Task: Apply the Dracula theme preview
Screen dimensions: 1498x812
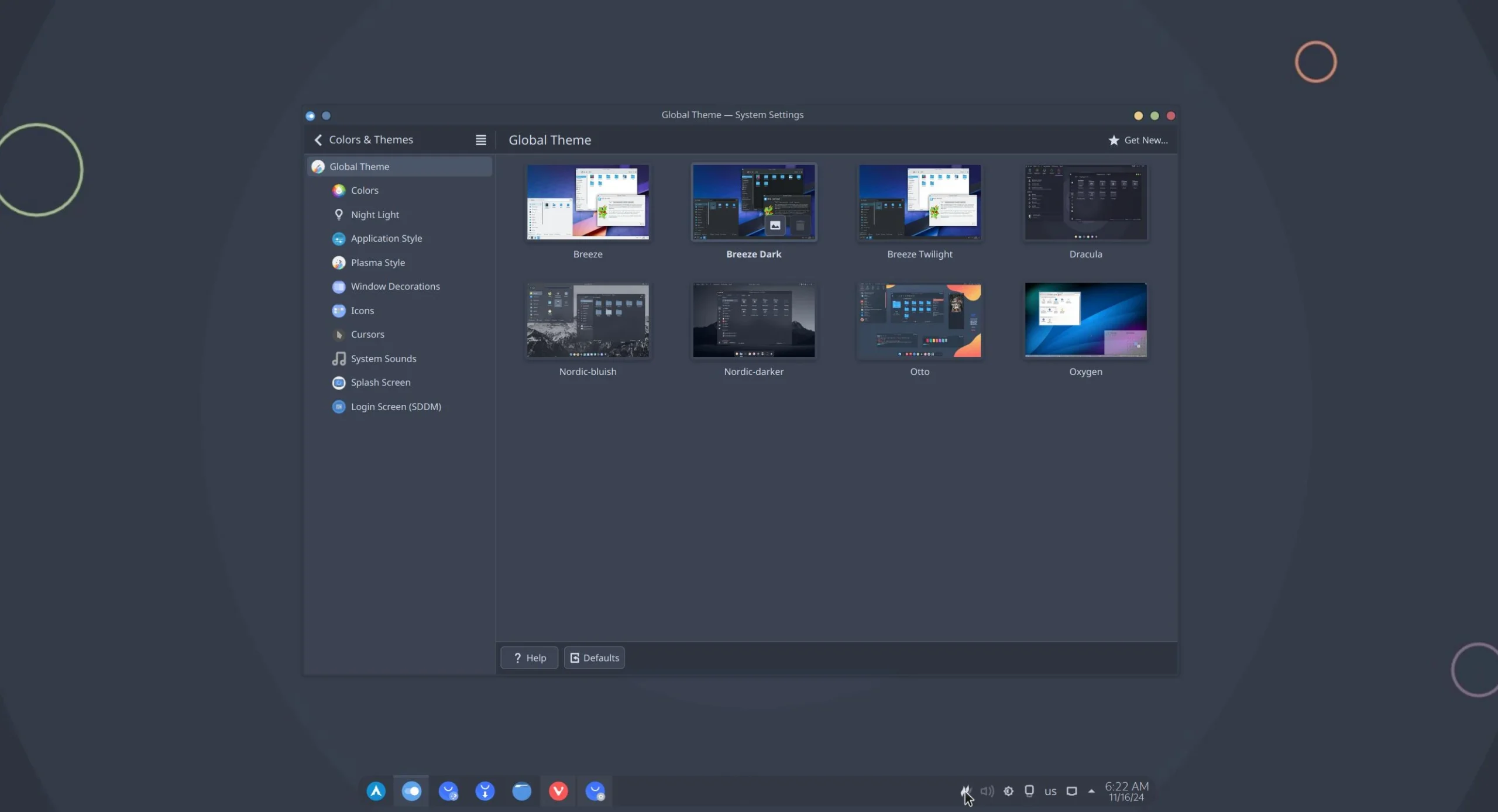Action: [x=1085, y=202]
